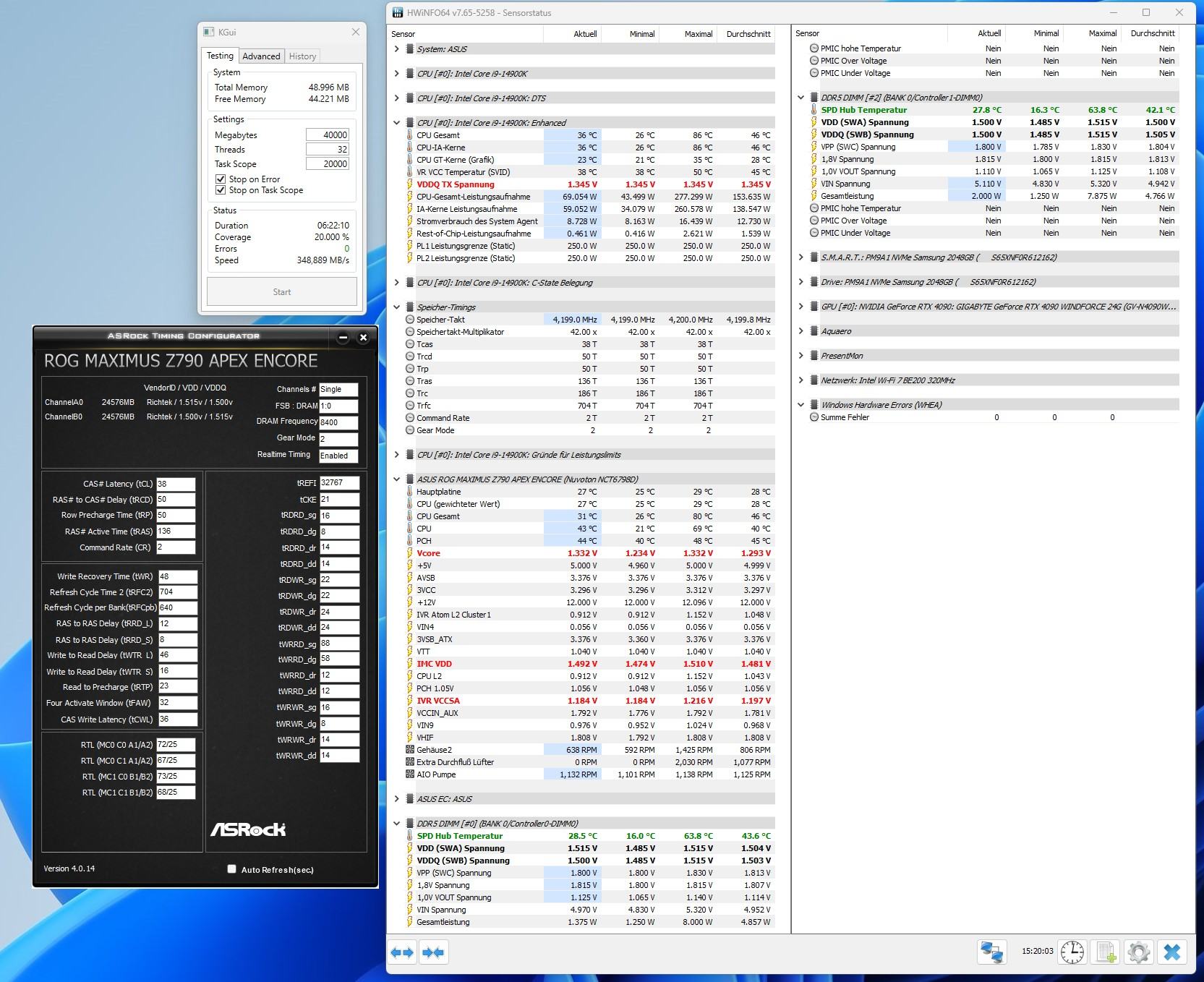The width and height of the screenshot is (1204, 982).
Task: Click the clock reset timer icon in HWiNFO
Action: click(1072, 952)
